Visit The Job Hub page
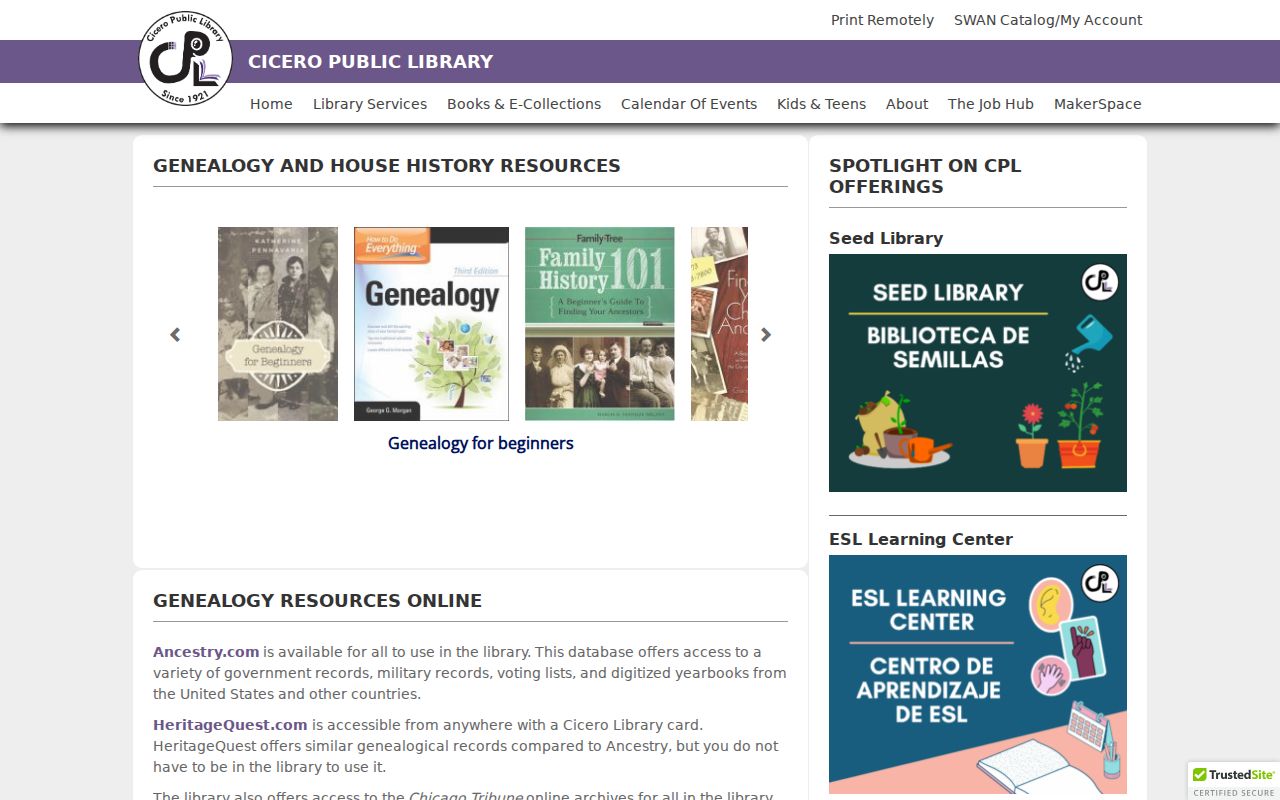The width and height of the screenshot is (1280, 800). (x=991, y=104)
